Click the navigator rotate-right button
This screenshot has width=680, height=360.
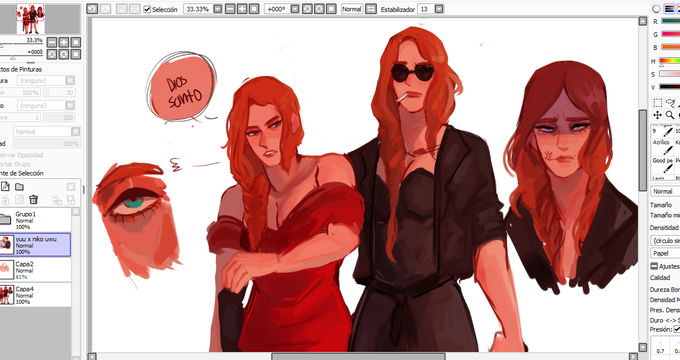(64, 54)
